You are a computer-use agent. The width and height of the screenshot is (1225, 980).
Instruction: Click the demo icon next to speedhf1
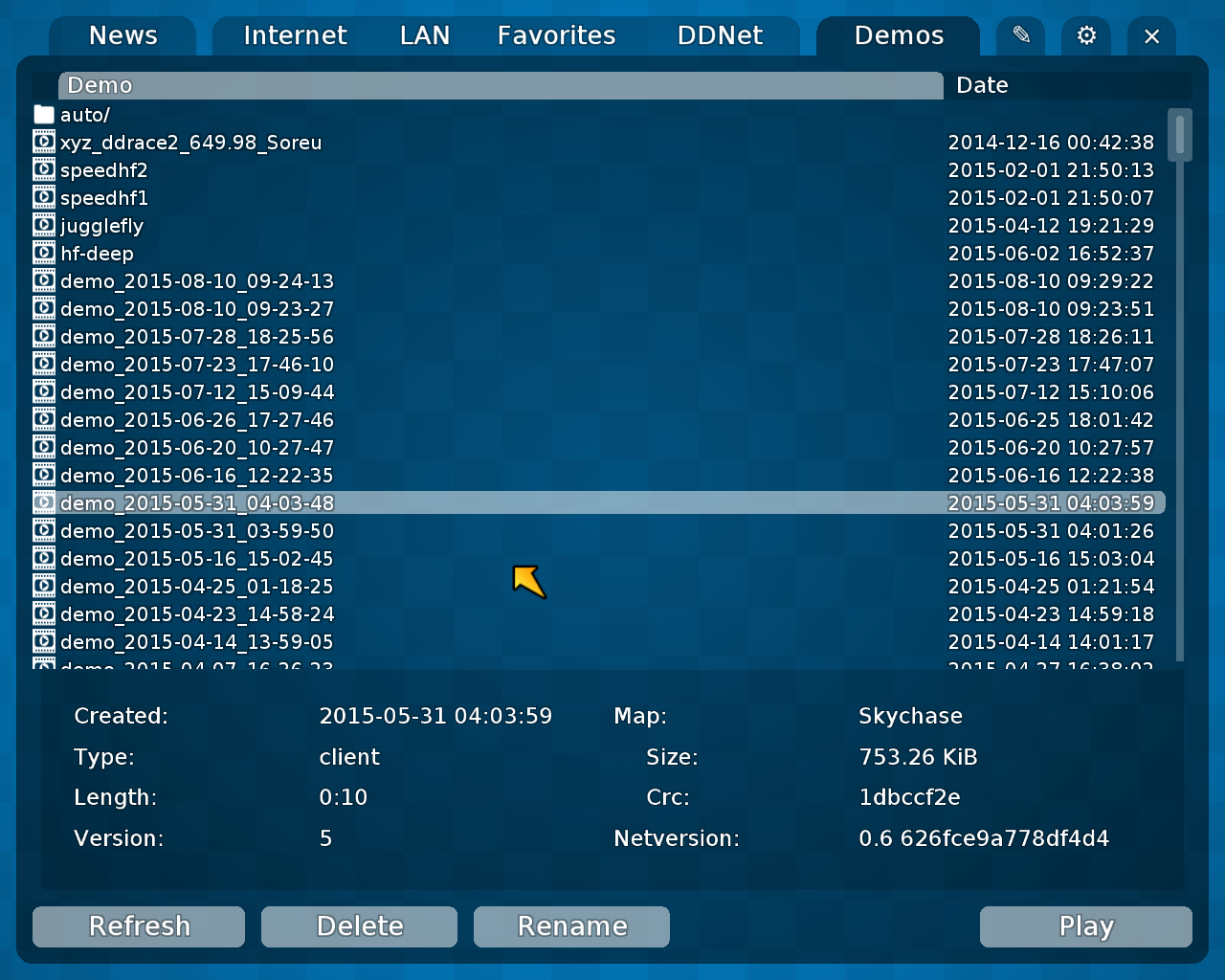(44, 196)
